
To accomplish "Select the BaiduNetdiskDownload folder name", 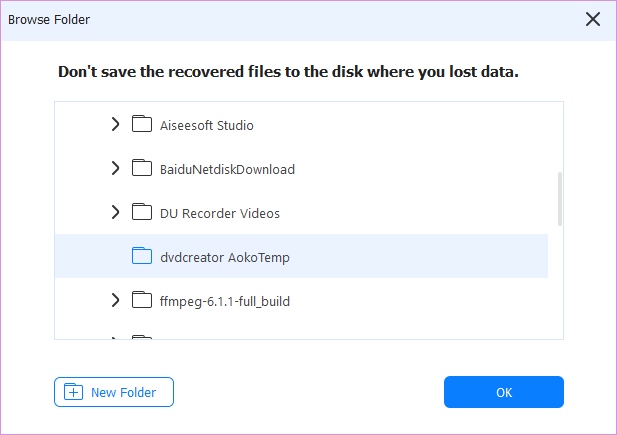I will pos(227,170).
